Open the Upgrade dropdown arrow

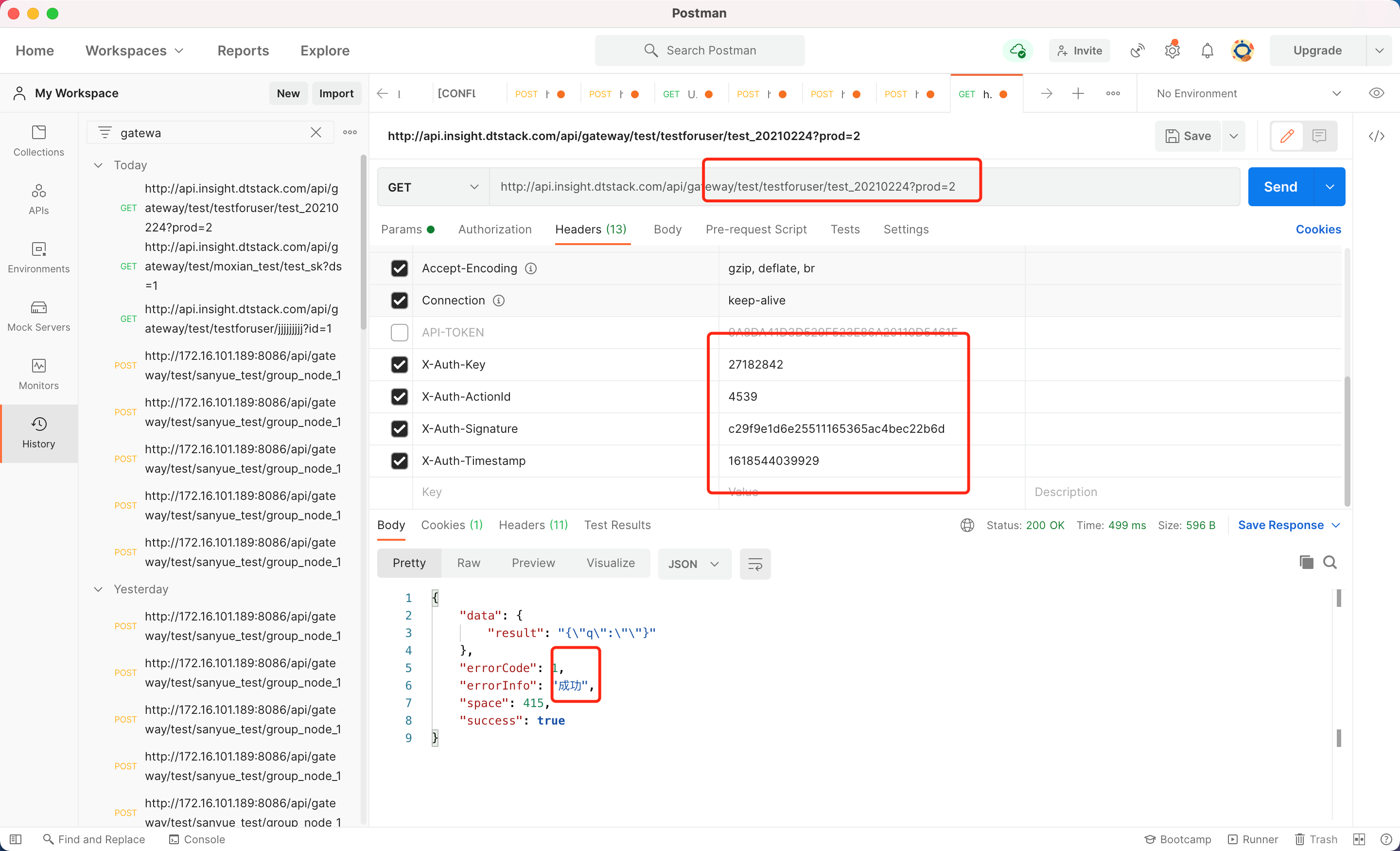pos(1379,51)
